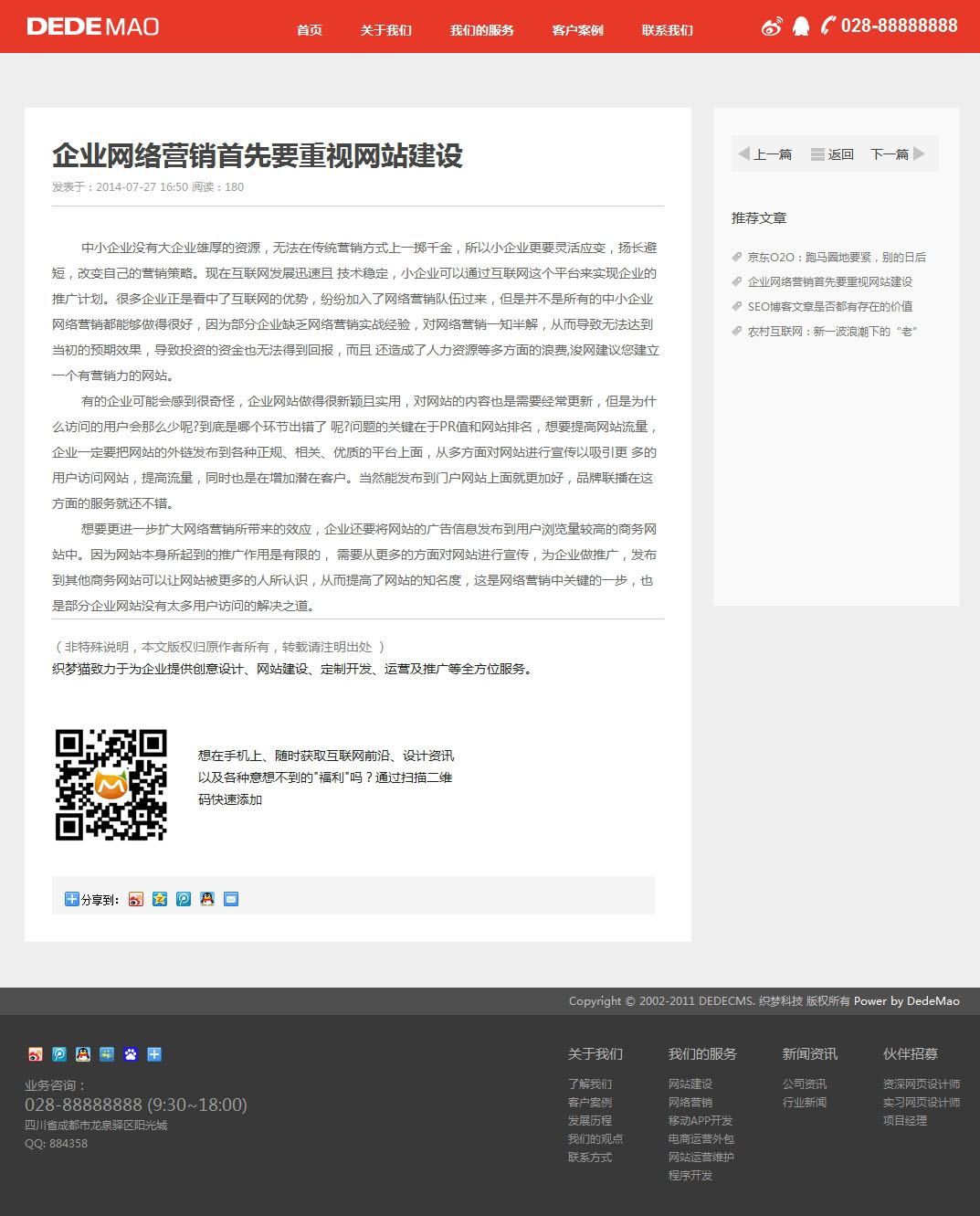Click the Tencent Weibo icon in the footer
Image resolution: width=980 pixels, height=1216 pixels.
pos(59,1054)
